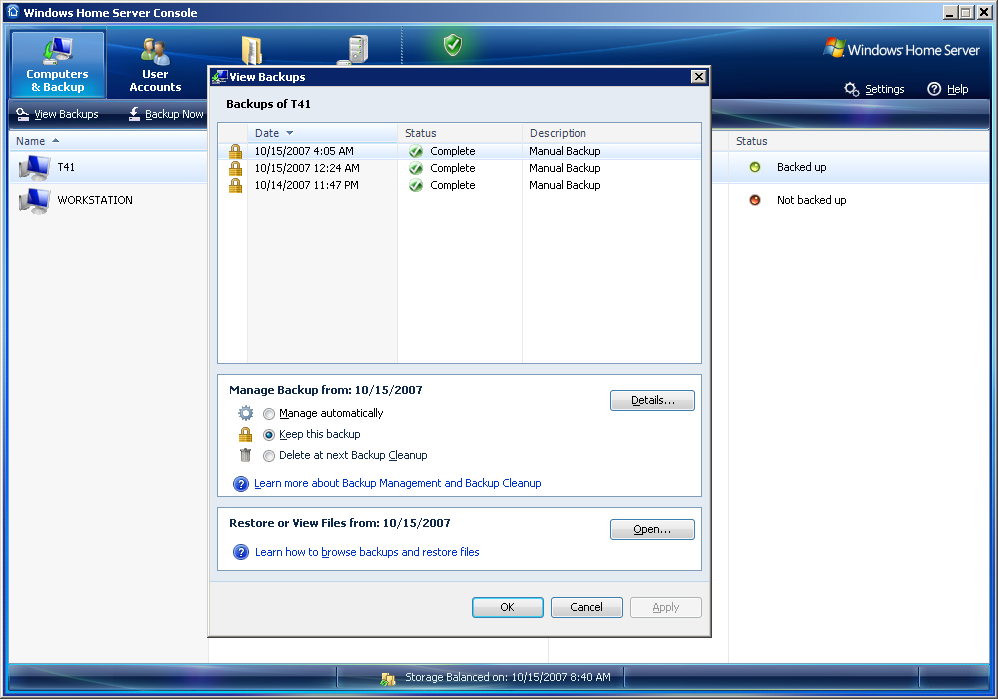Click the trash can icon beside Delete option

(246, 455)
